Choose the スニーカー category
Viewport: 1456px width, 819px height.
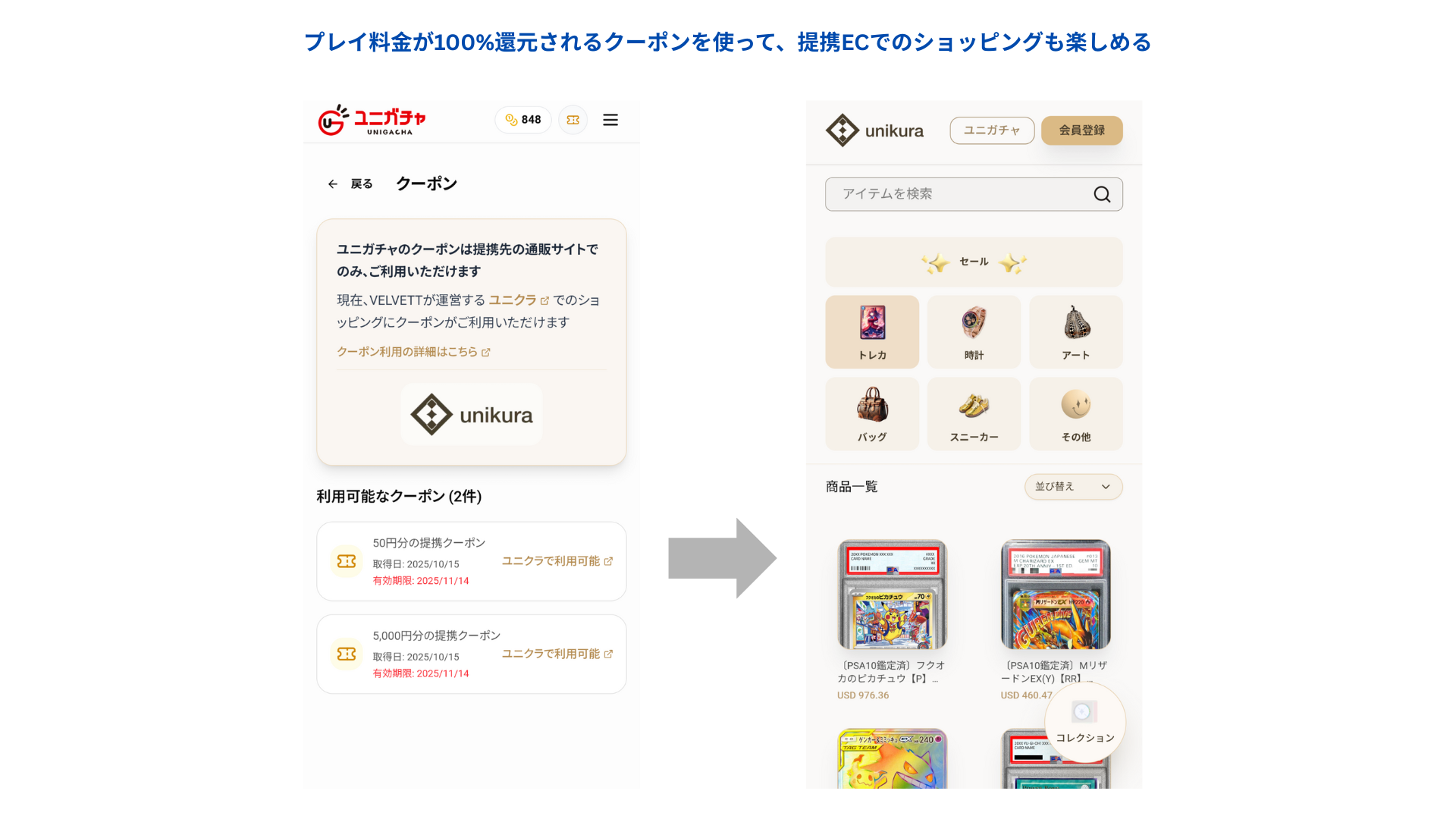pyautogui.click(x=974, y=414)
